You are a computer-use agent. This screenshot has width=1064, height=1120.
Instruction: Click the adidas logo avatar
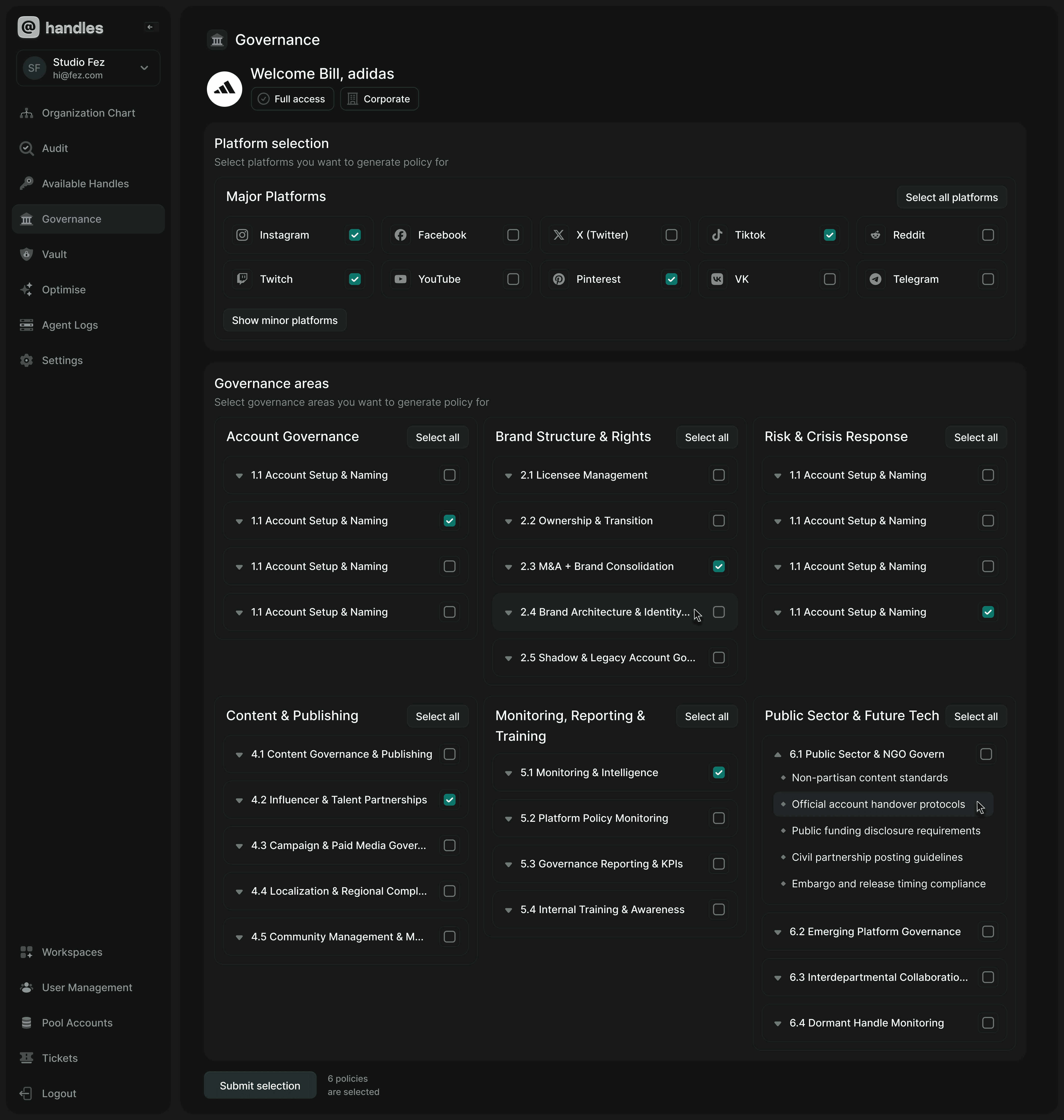click(225, 89)
